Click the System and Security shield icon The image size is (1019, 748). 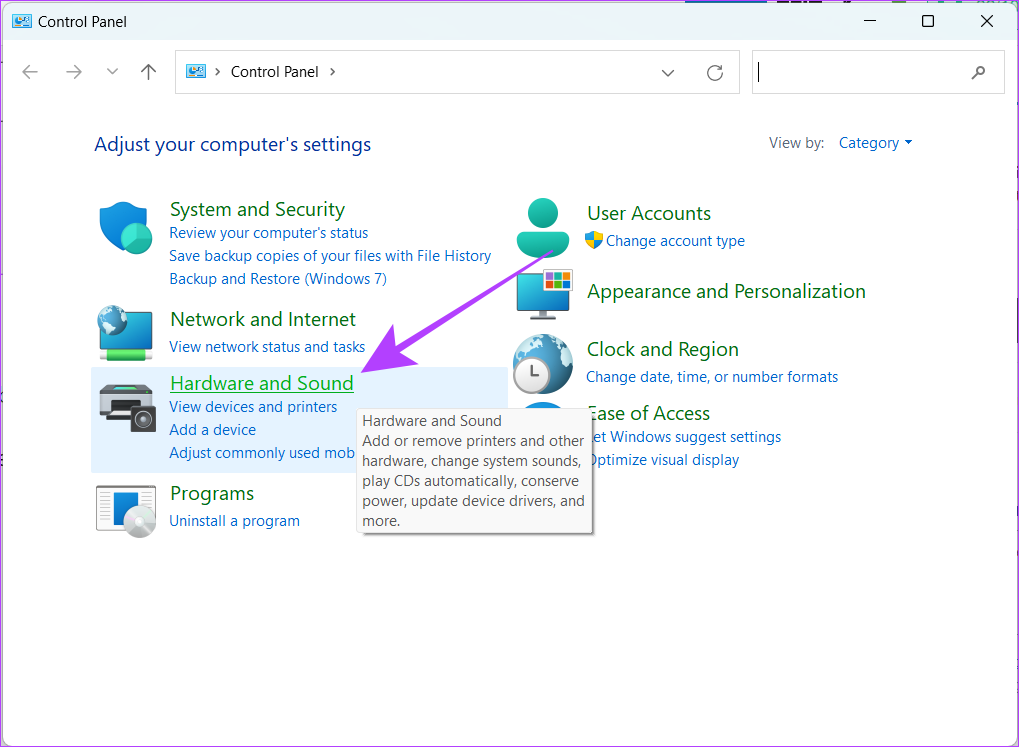tap(124, 227)
